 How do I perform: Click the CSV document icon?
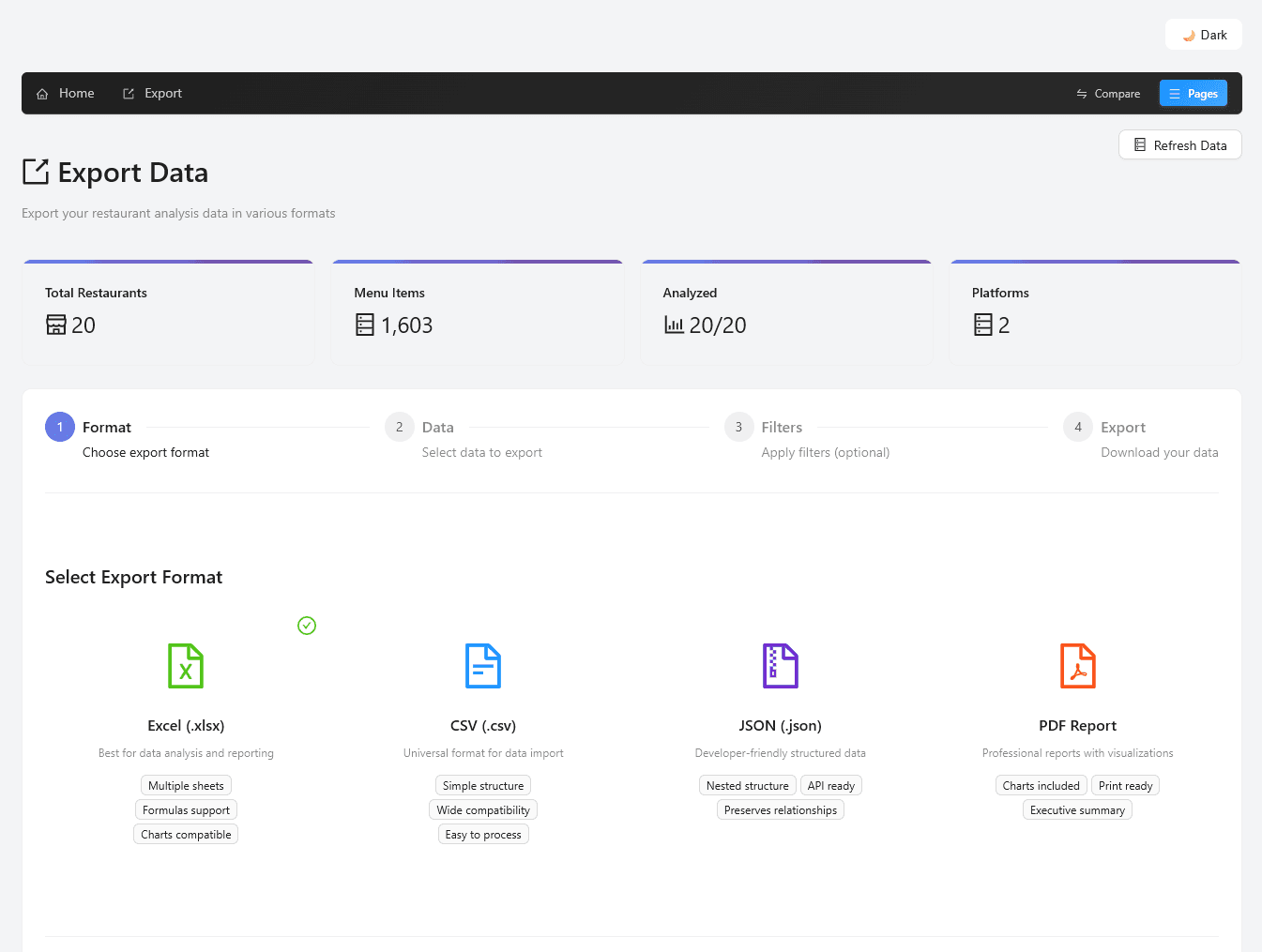coord(482,665)
